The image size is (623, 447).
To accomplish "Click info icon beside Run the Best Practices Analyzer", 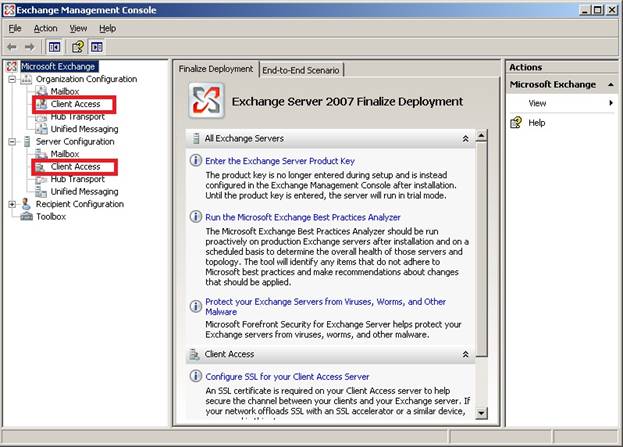I will (x=195, y=217).
